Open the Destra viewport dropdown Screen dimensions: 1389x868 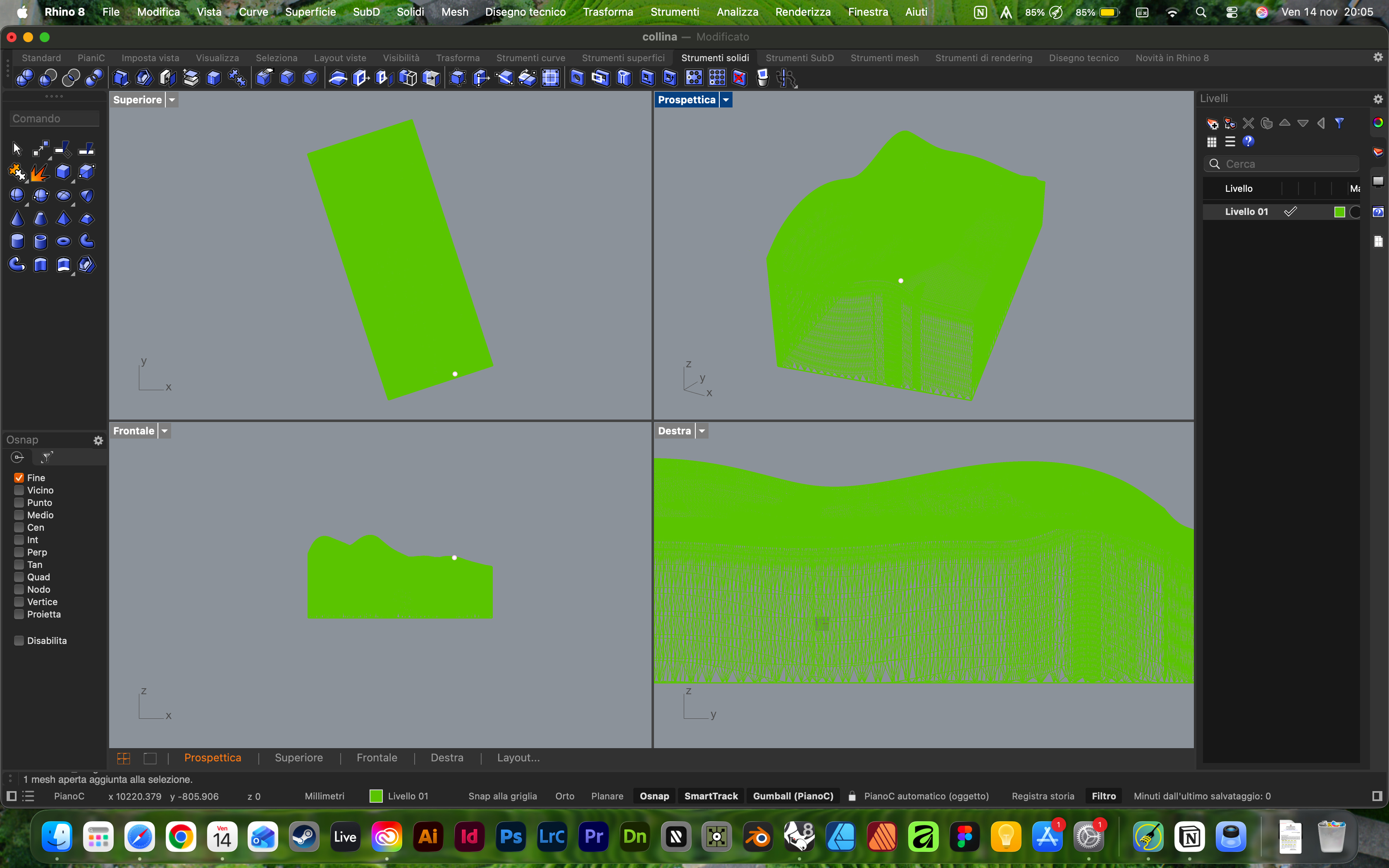tap(702, 430)
